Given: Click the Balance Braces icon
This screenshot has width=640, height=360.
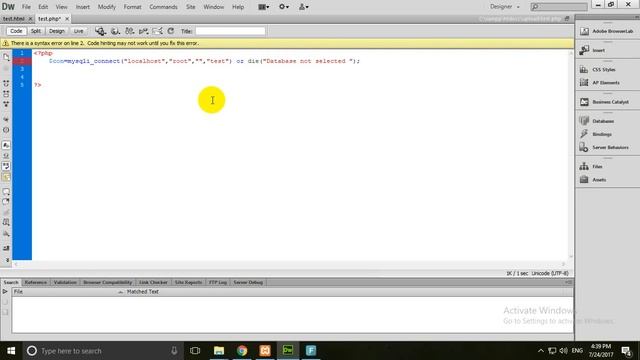Looking at the screenshot, I should point(6,130).
